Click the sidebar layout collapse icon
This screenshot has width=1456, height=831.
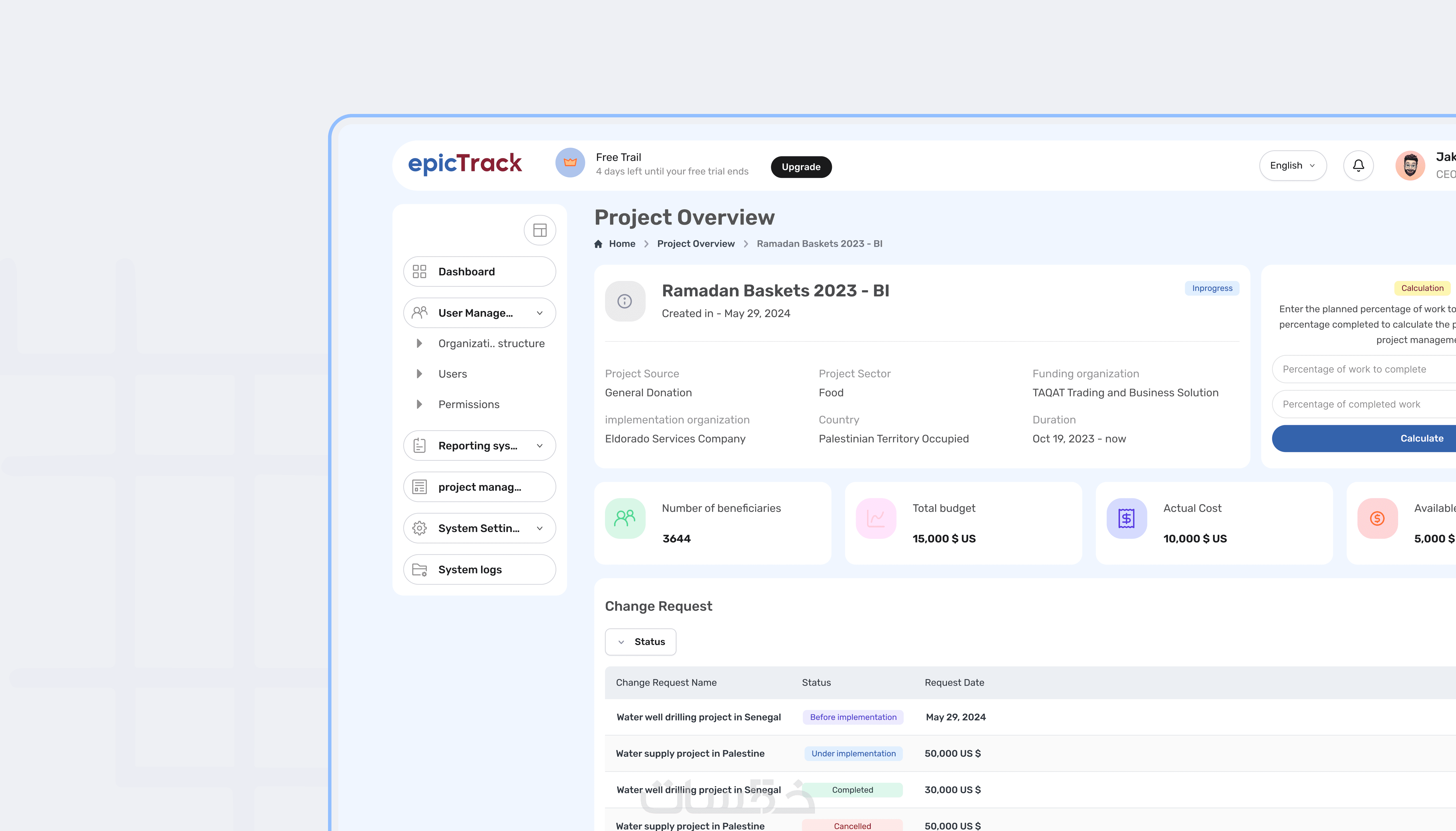point(539,230)
